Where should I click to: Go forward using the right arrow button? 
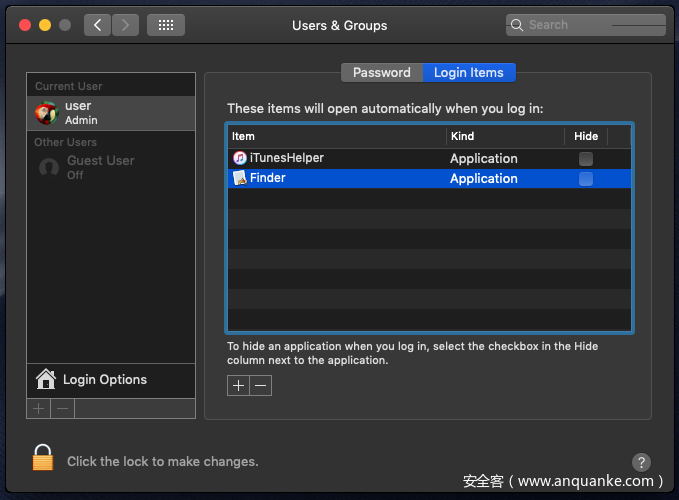click(x=125, y=25)
